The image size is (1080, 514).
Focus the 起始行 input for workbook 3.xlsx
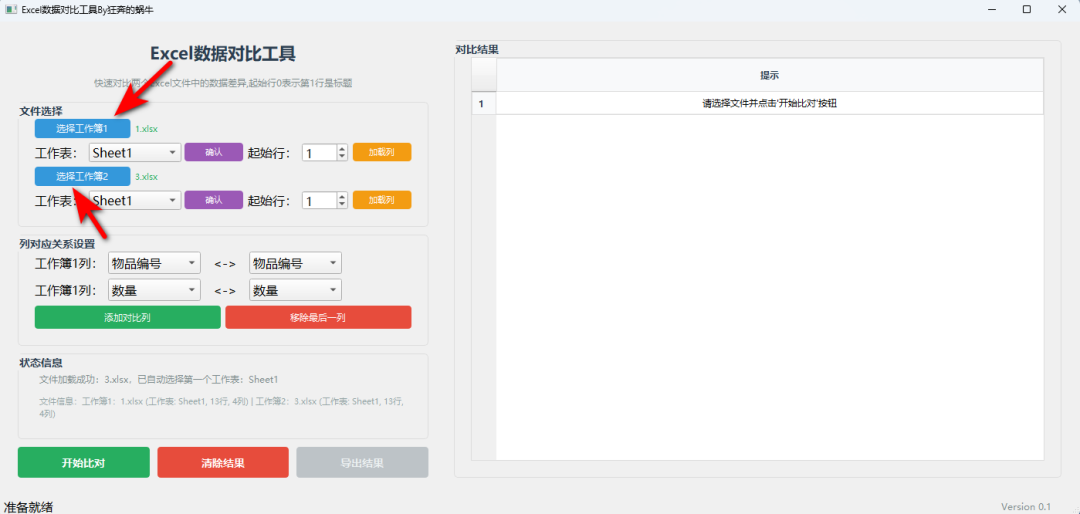pos(320,201)
